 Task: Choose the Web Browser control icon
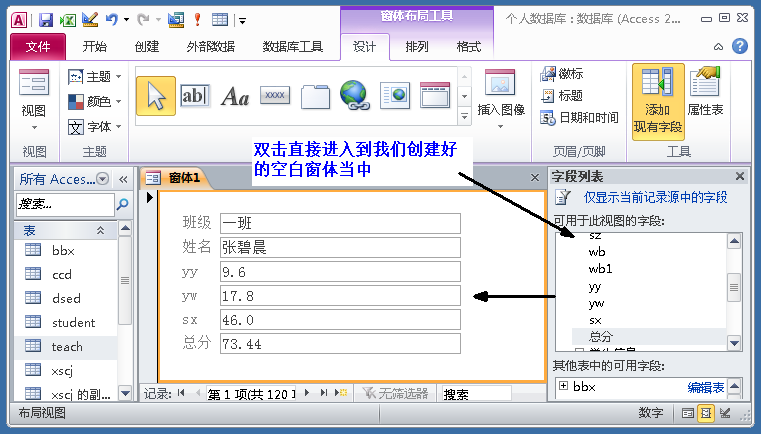(x=395, y=96)
